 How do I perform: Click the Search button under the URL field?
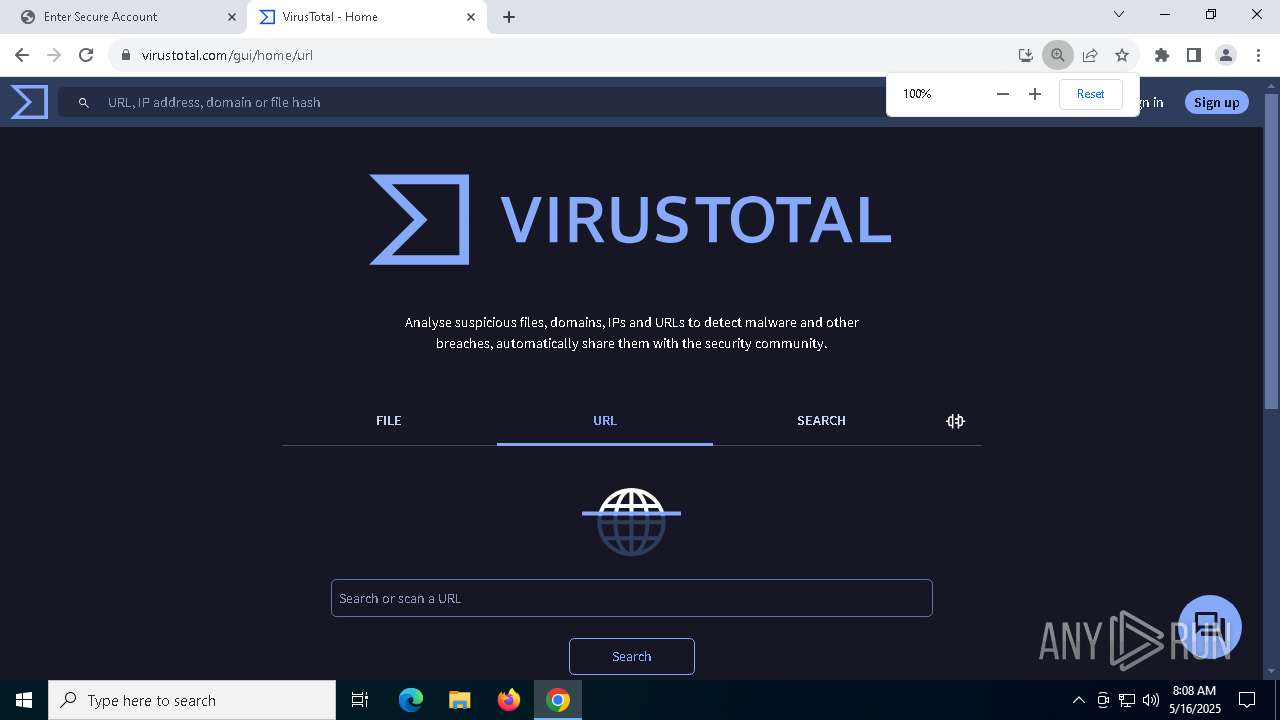coord(632,656)
